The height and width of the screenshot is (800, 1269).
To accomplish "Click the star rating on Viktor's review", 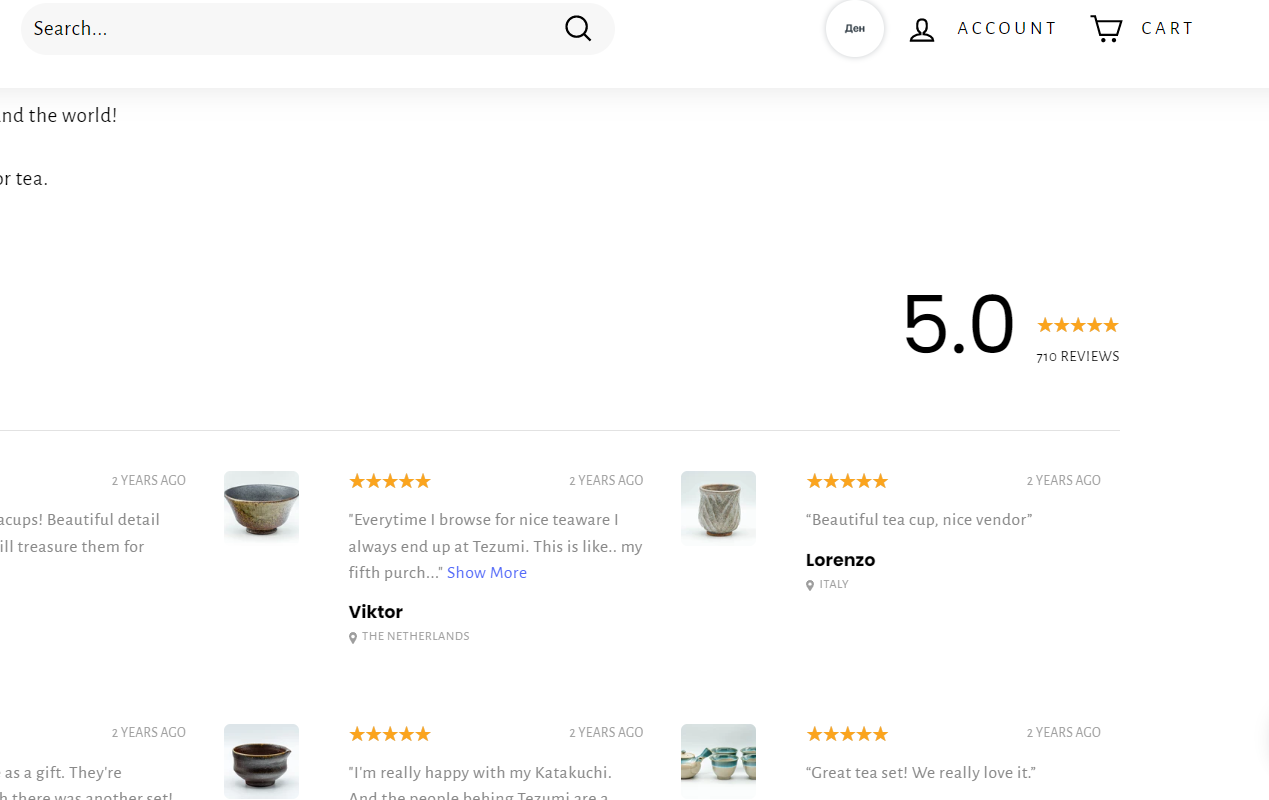I will point(390,481).
